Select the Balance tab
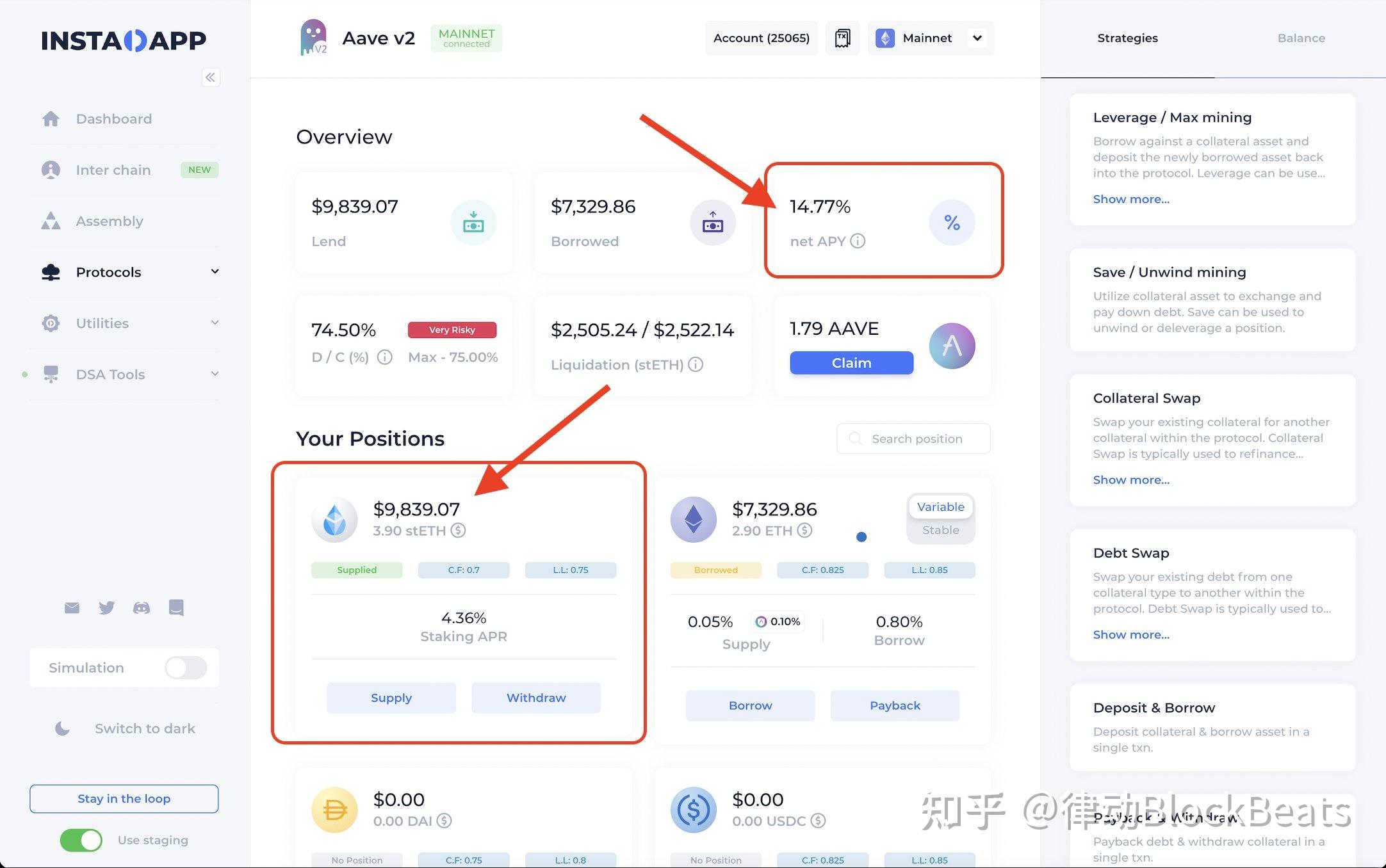1386x868 pixels. (1300, 38)
